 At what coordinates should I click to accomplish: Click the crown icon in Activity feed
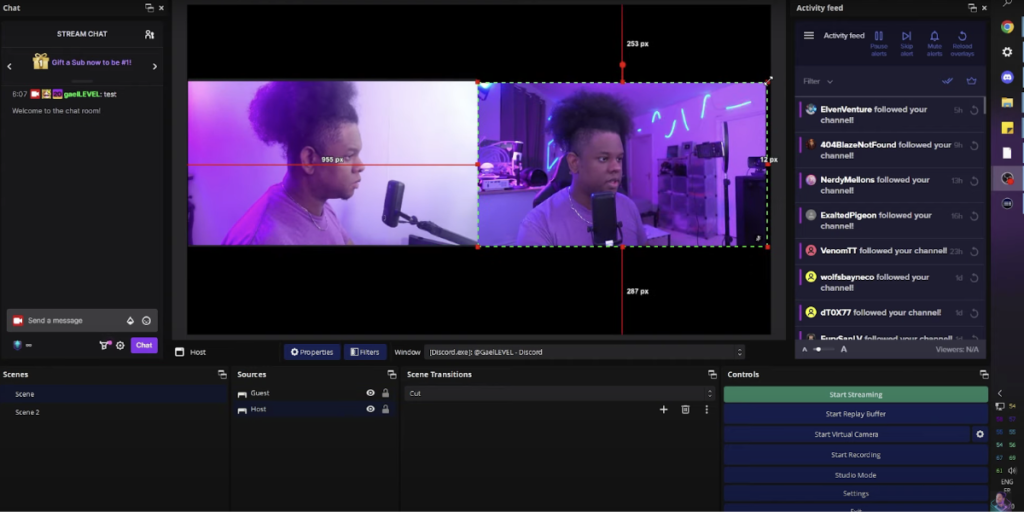pyautogui.click(x=971, y=81)
